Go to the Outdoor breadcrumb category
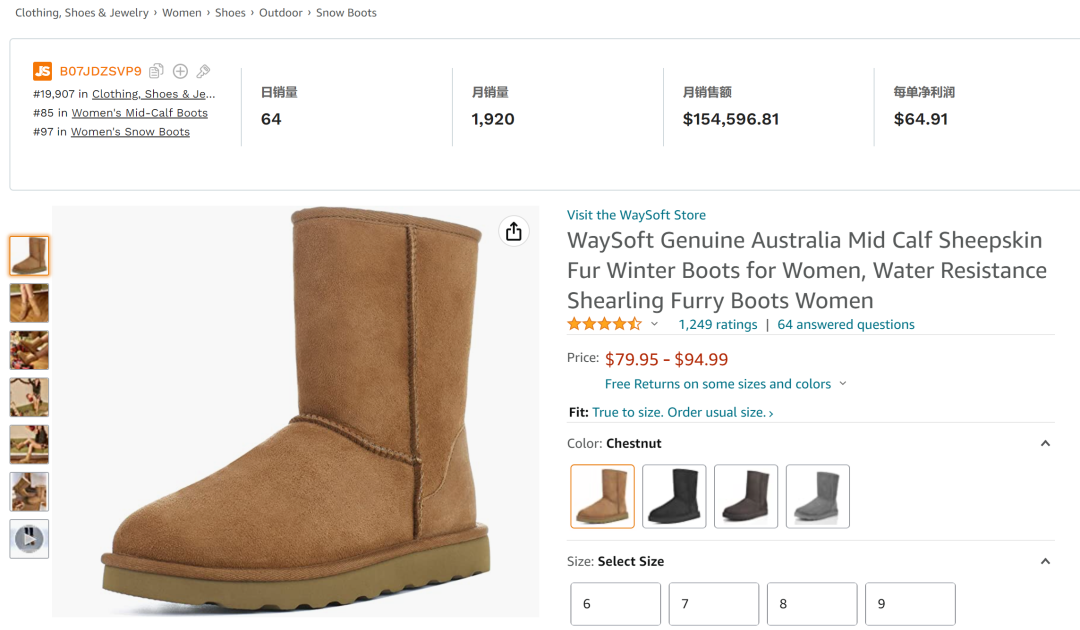Viewport: 1080px width, 630px height. click(x=281, y=13)
